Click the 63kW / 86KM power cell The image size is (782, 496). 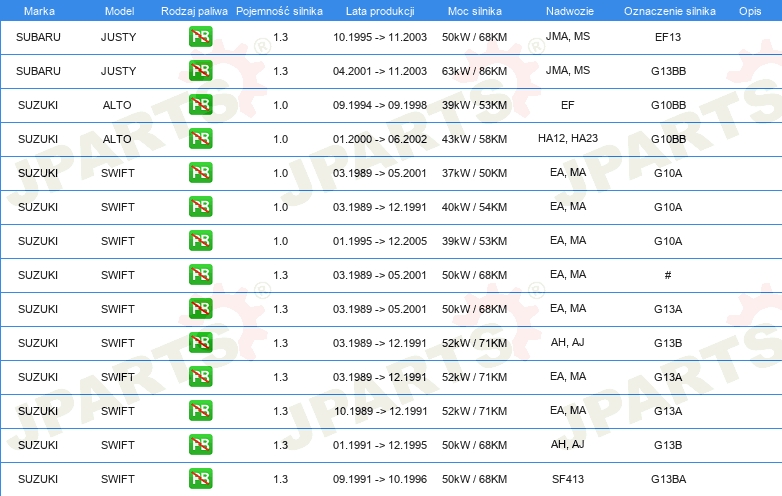[x=475, y=71]
